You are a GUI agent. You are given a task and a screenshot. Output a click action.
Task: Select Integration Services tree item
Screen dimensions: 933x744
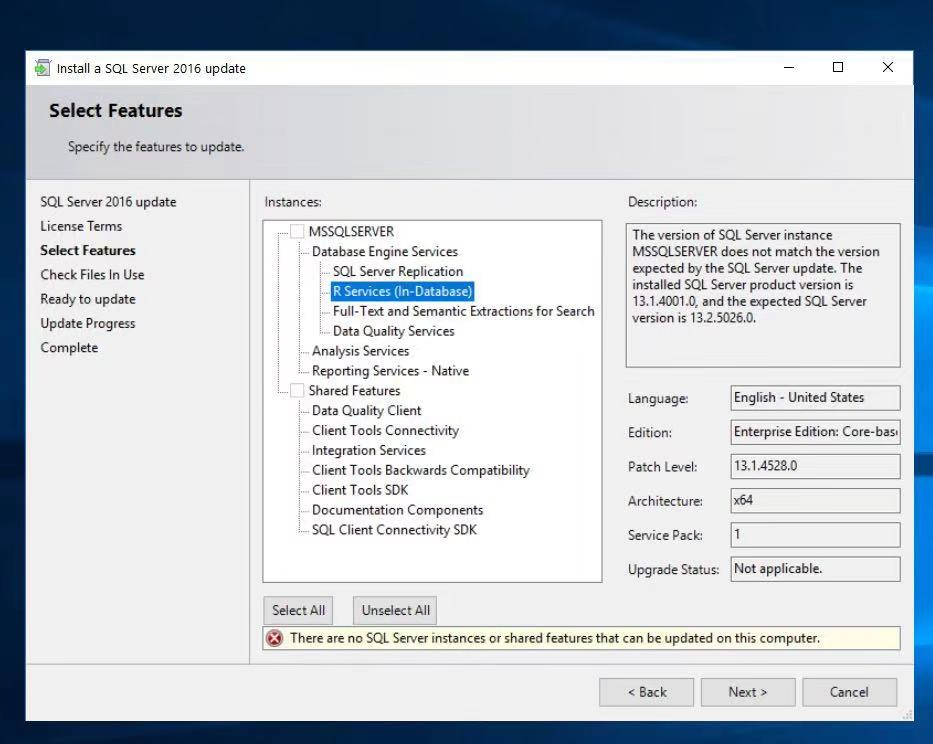pos(368,450)
